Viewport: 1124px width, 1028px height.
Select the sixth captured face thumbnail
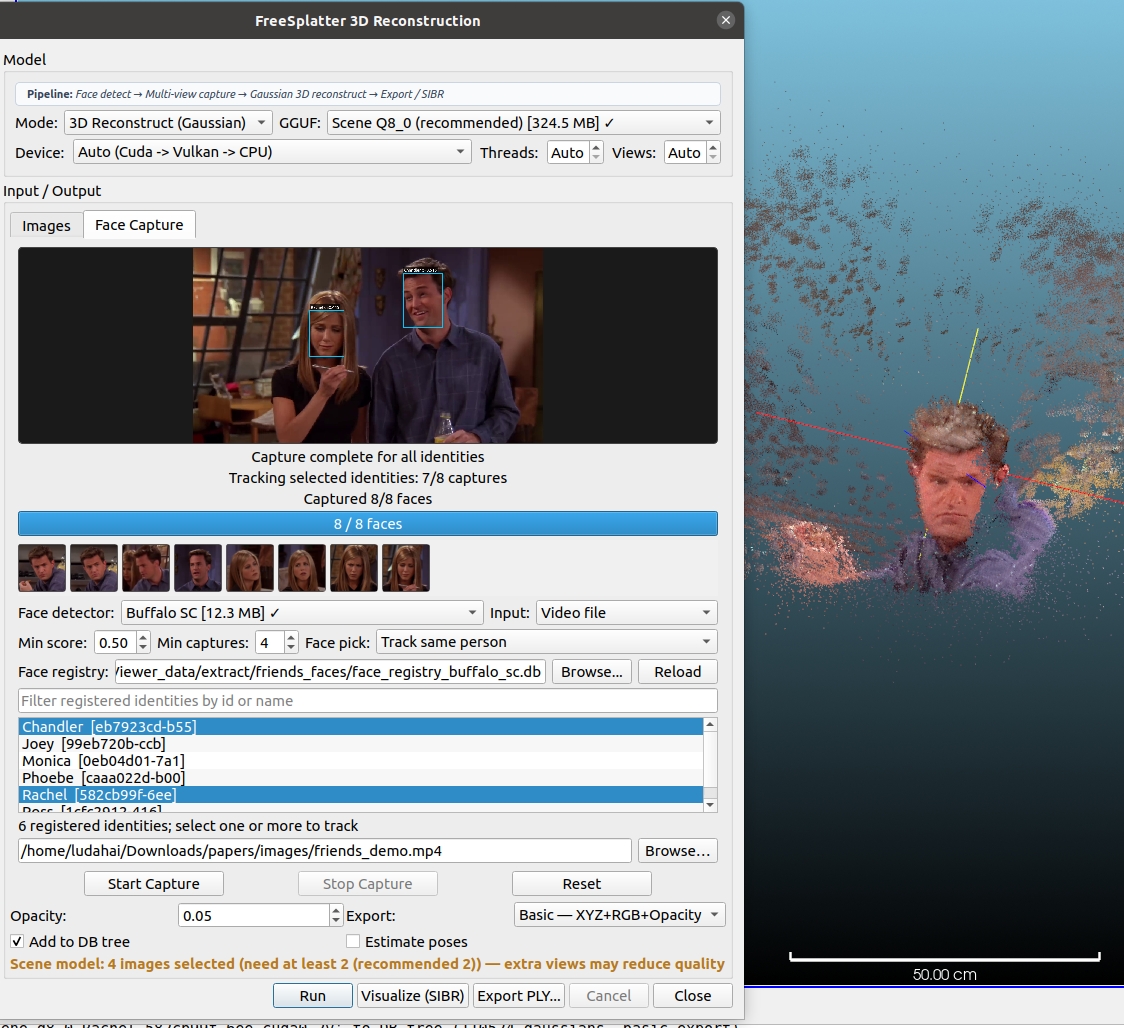coord(302,568)
